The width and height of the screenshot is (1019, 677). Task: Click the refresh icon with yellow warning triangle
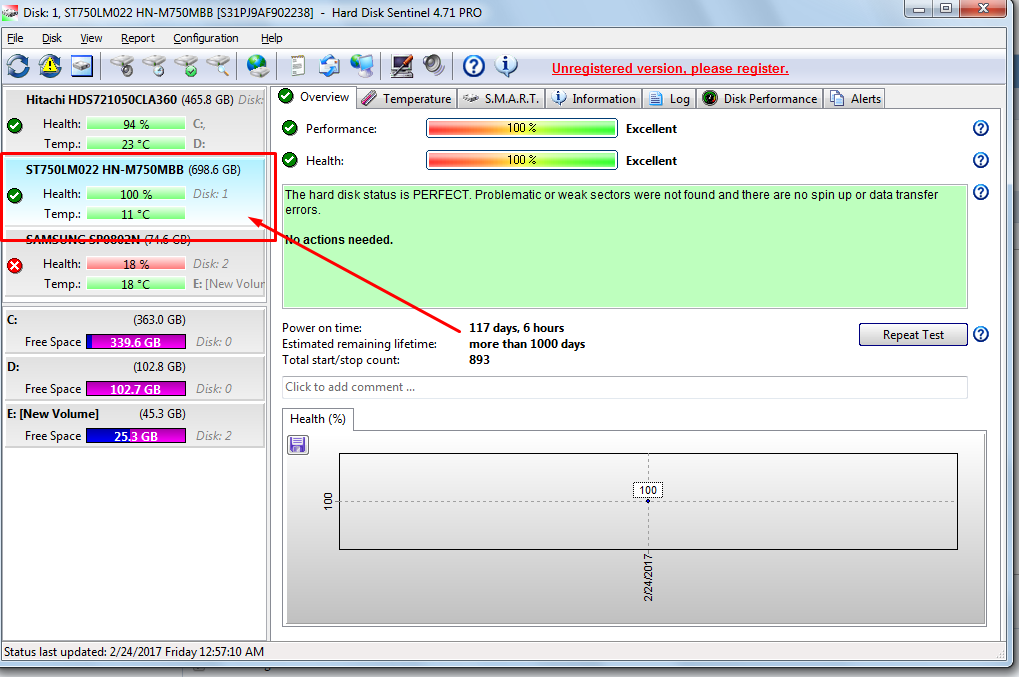[x=50, y=66]
